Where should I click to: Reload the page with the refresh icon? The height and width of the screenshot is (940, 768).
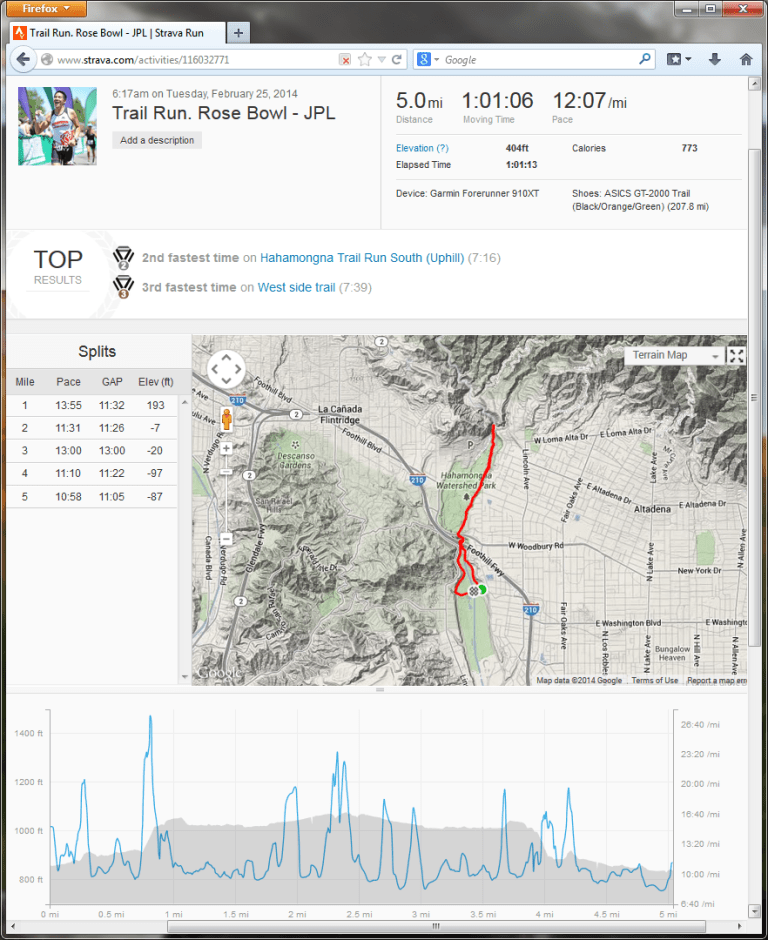click(x=396, y=59)
